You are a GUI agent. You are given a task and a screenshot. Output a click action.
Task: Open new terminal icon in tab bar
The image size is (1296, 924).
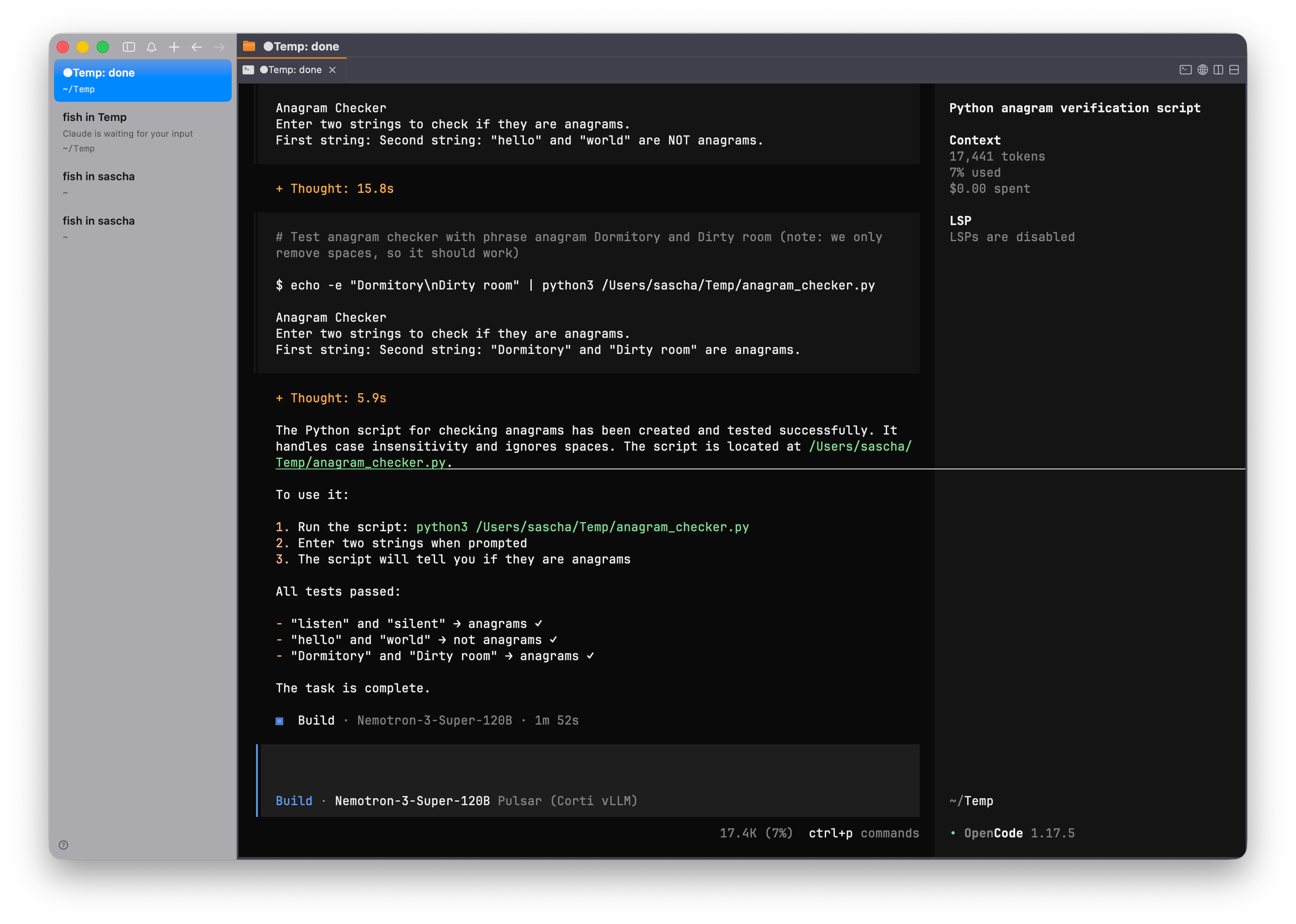tap(1186, 70)
